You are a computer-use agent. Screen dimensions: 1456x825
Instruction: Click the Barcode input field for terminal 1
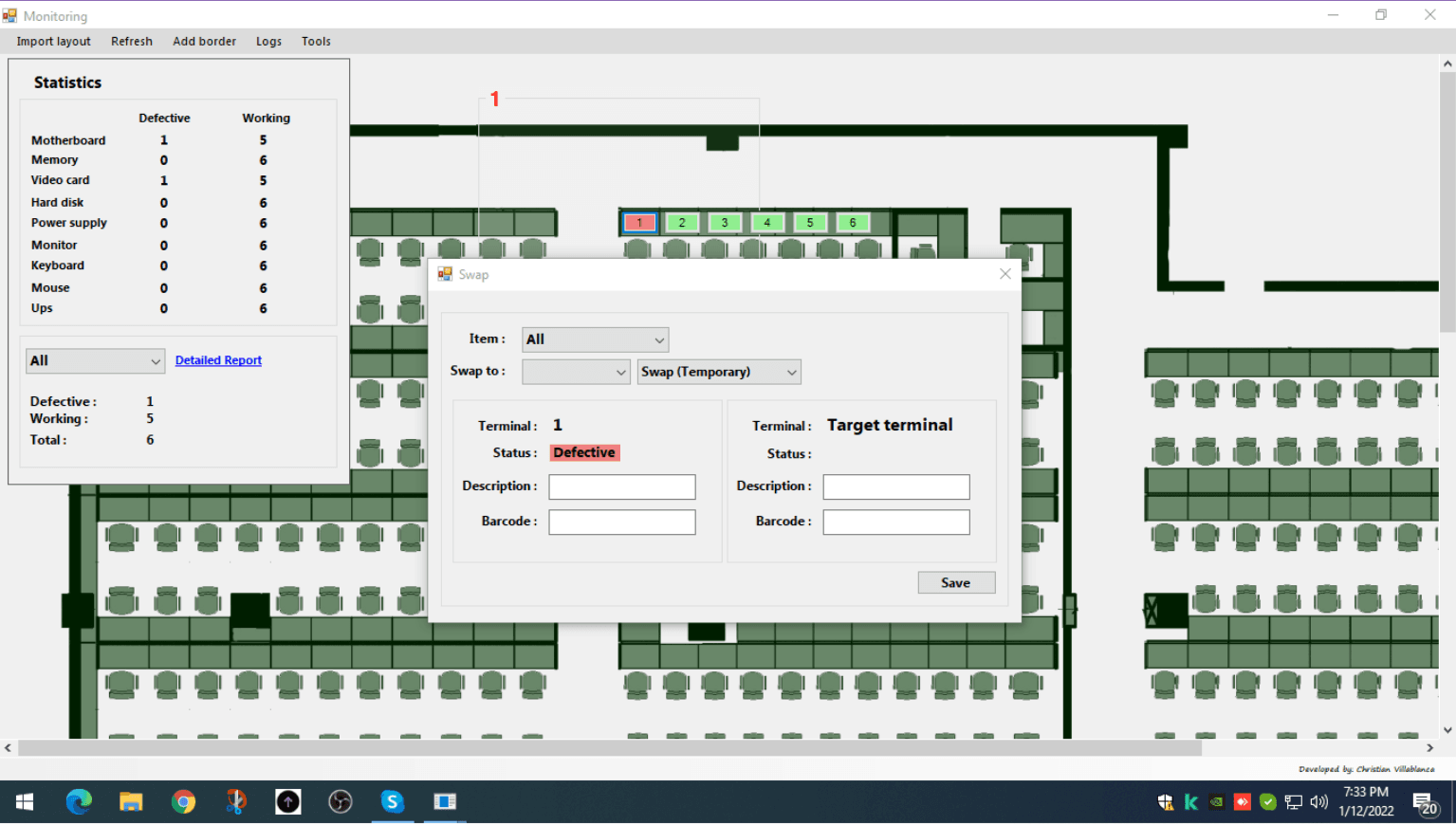(621, 521)
